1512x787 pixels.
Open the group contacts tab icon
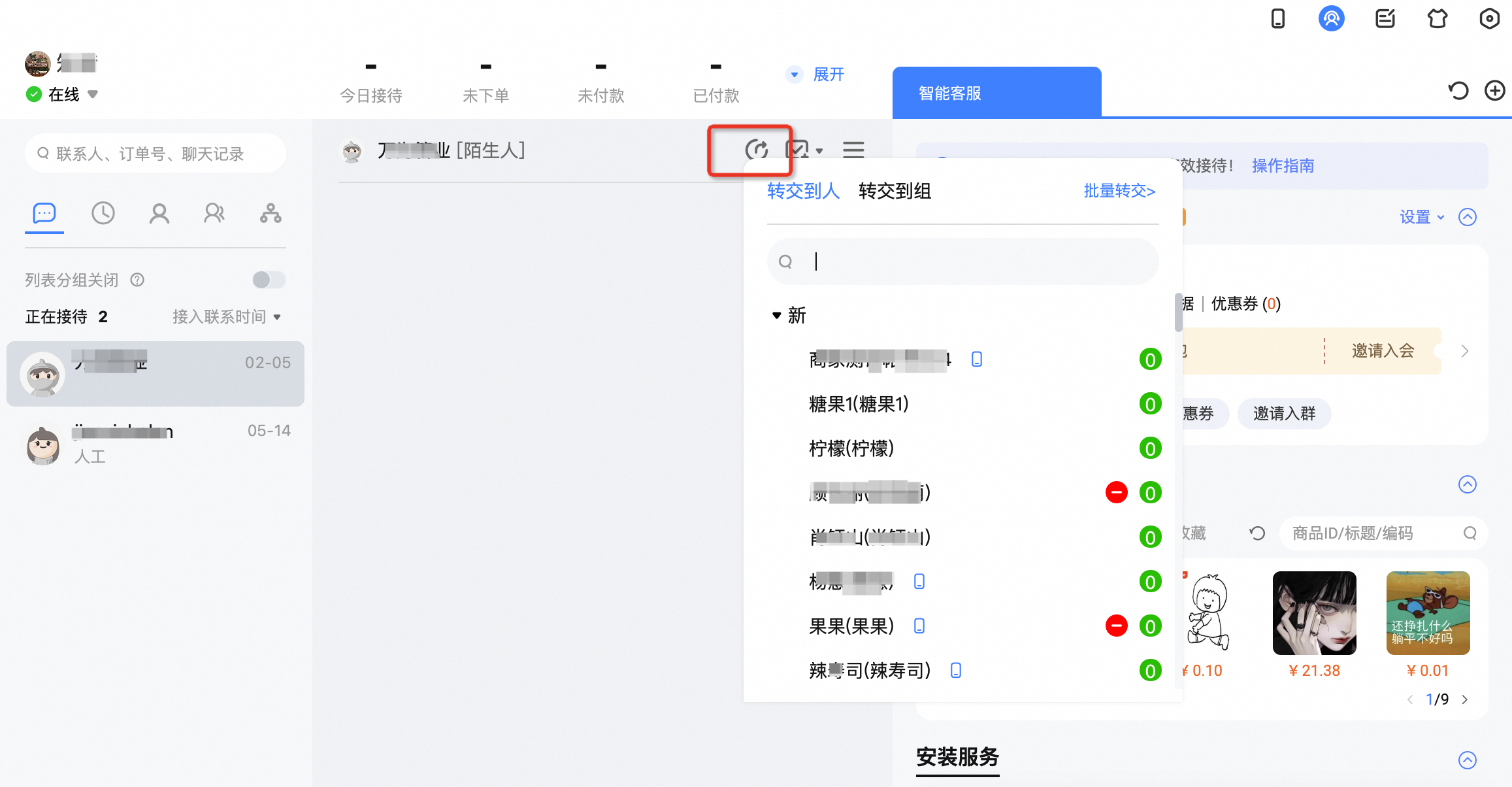pyautogui.click(x=214, y=213)
